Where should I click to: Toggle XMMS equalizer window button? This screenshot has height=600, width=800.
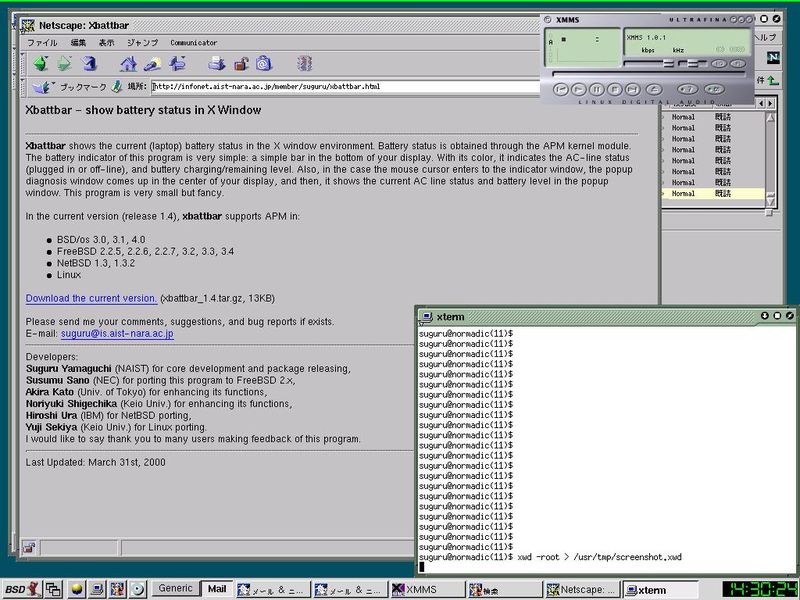click(x=719, y=64)
